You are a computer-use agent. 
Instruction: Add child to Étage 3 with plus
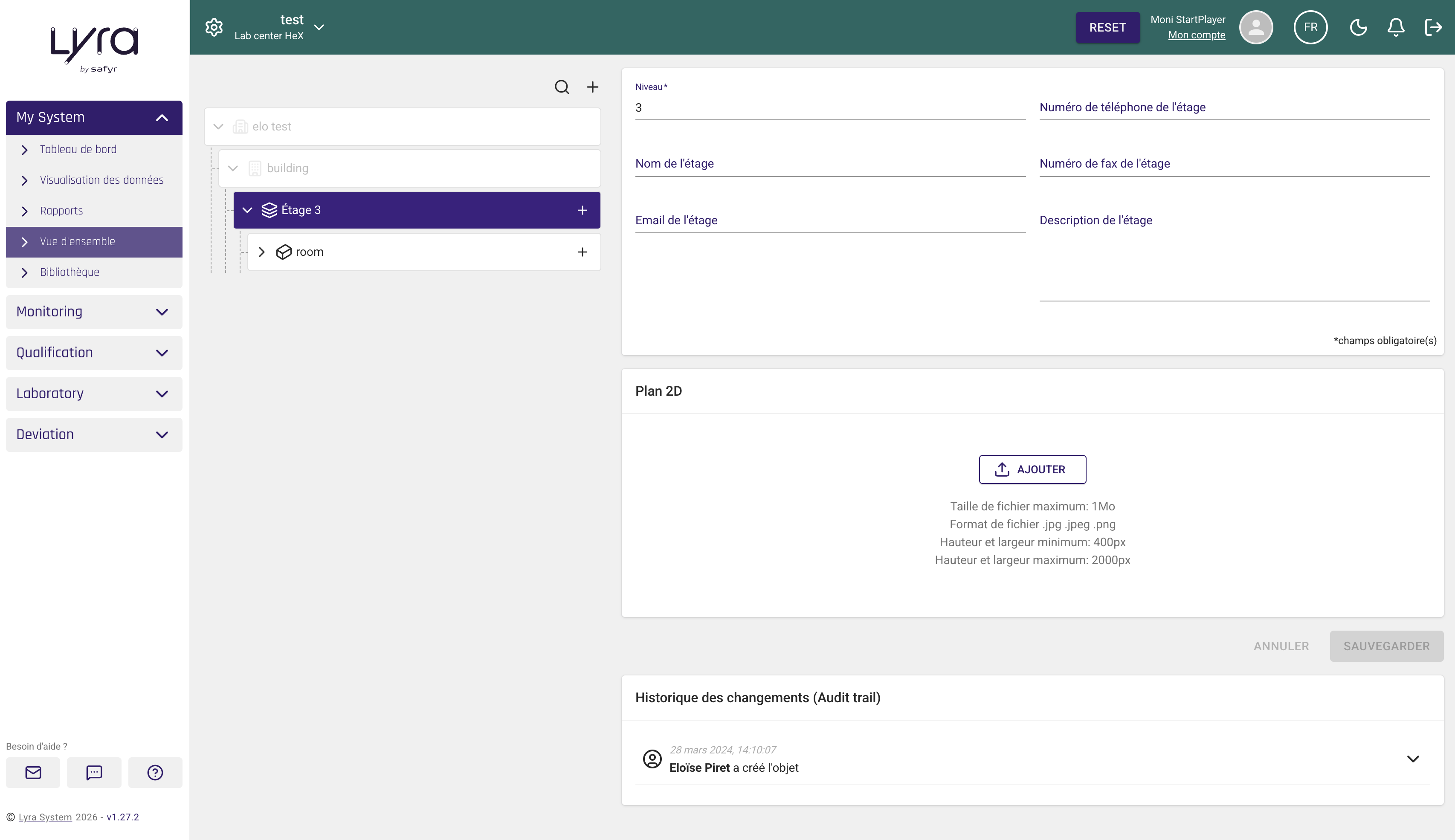click(582, 210)
